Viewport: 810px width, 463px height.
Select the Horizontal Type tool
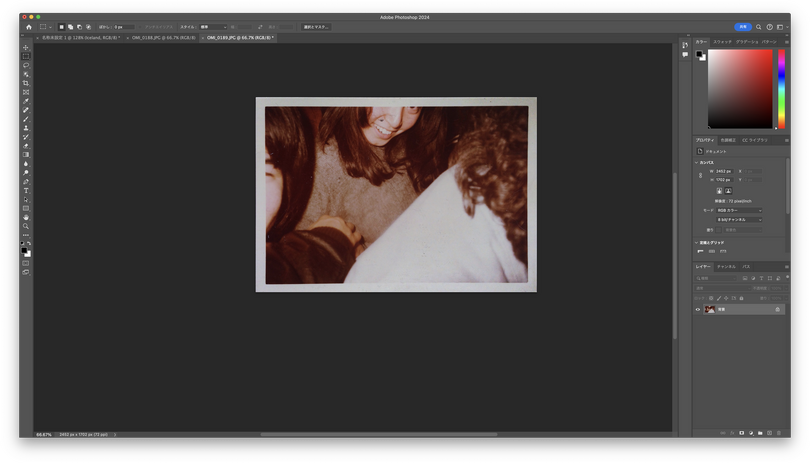click(26, 190)
